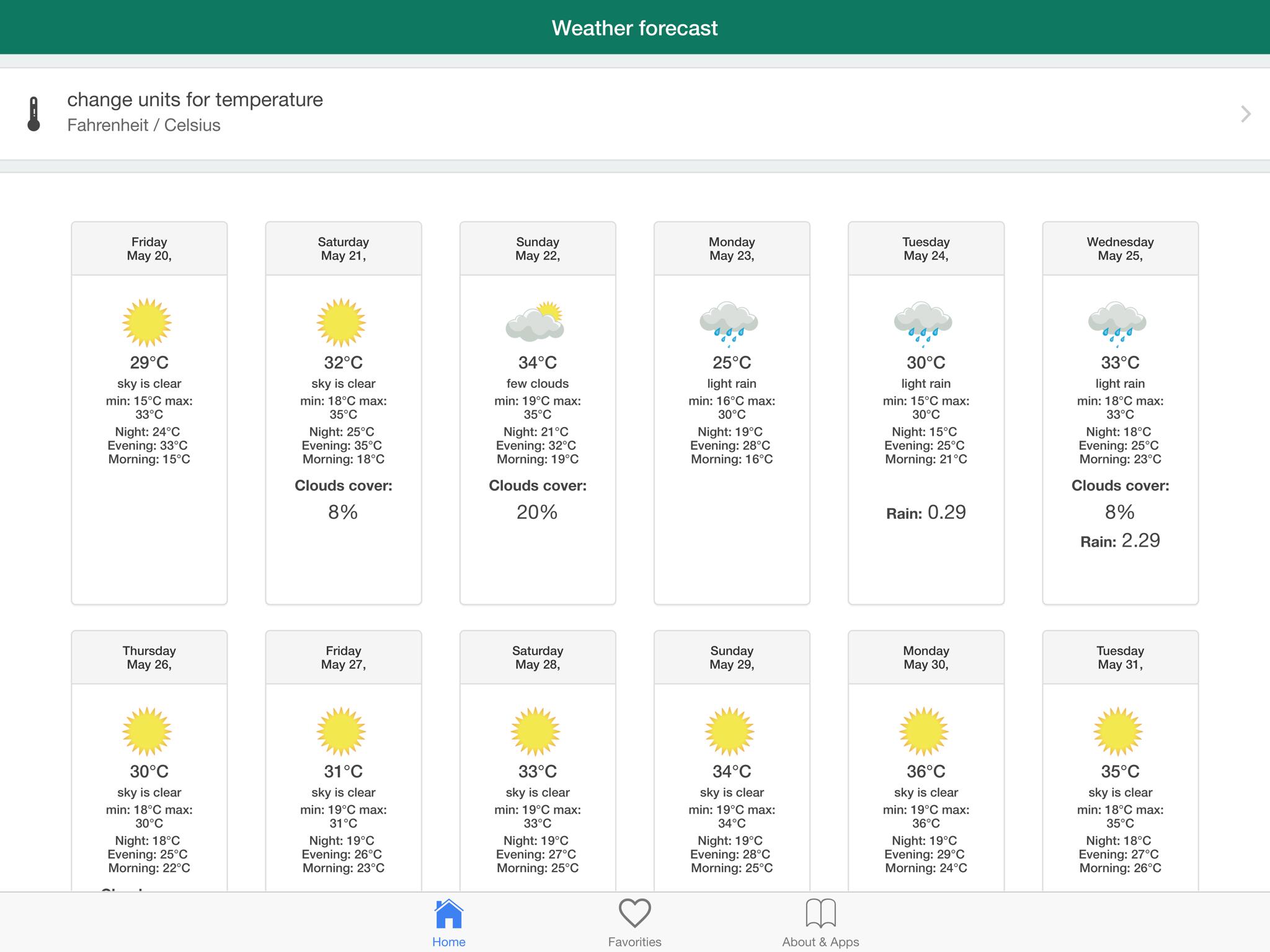Select Monday May 30 card header
1270x952 pixels.
[926, 658]
